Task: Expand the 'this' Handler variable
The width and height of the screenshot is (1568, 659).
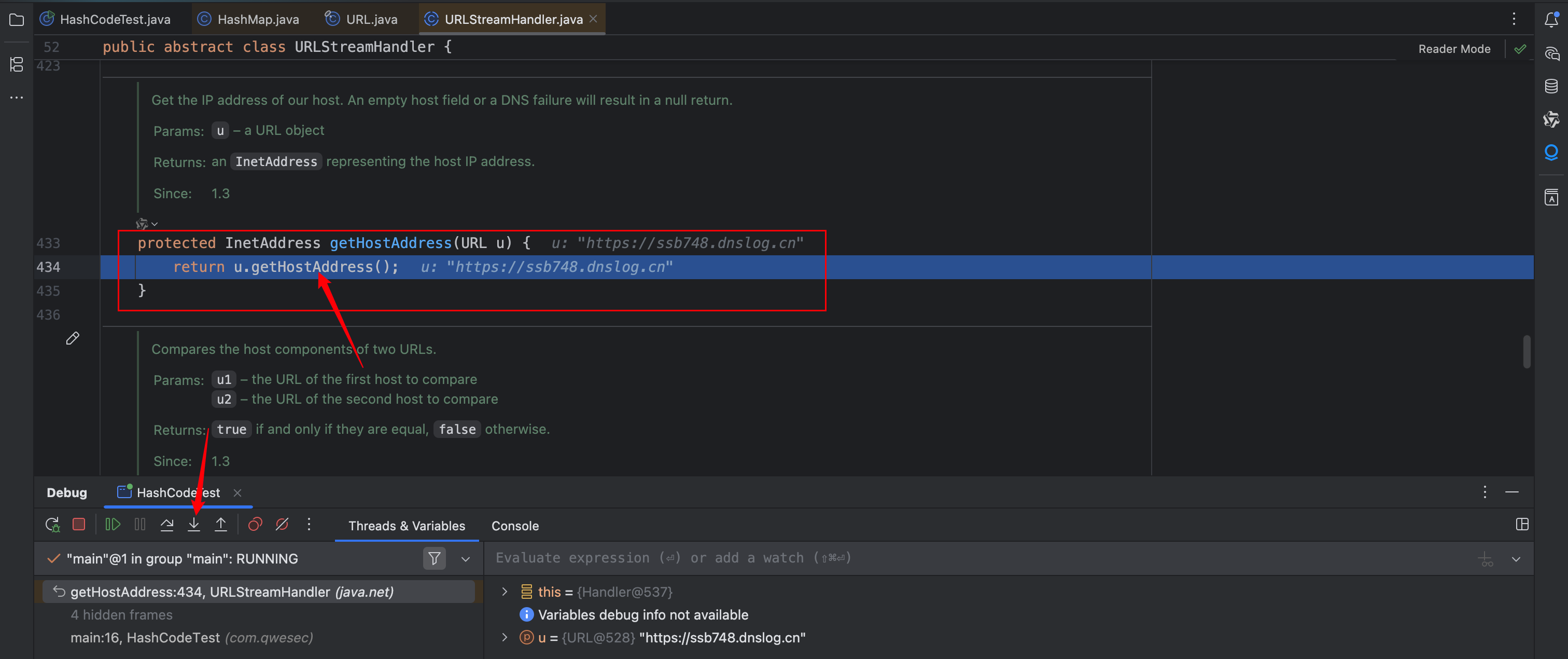Action: tap(504, 592)
